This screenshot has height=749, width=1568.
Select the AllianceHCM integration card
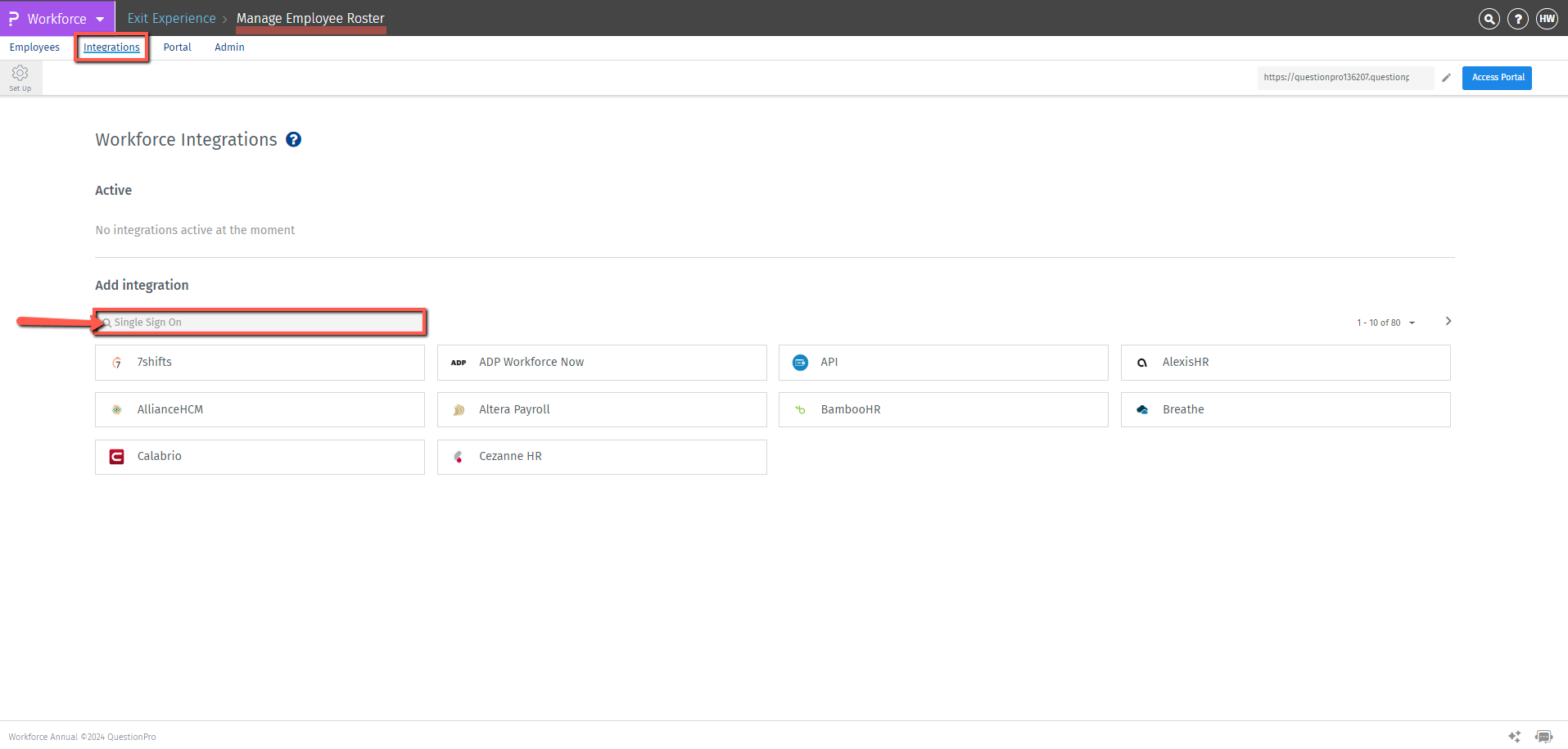coord(260,409)
